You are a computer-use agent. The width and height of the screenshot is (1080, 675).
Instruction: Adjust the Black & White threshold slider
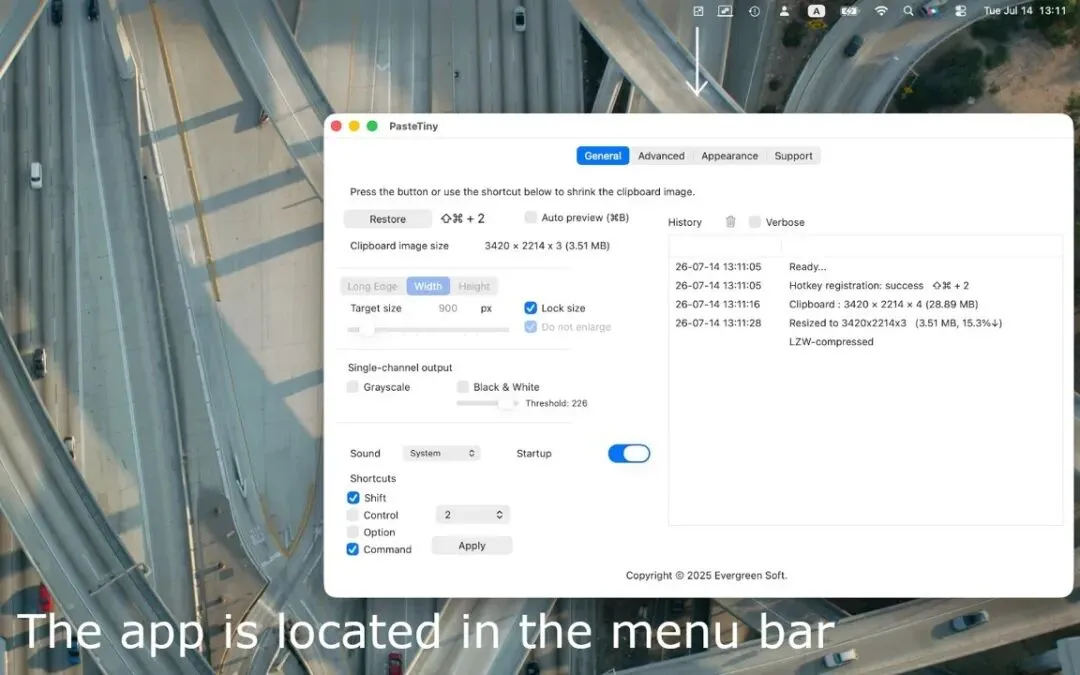click(487, 403)
